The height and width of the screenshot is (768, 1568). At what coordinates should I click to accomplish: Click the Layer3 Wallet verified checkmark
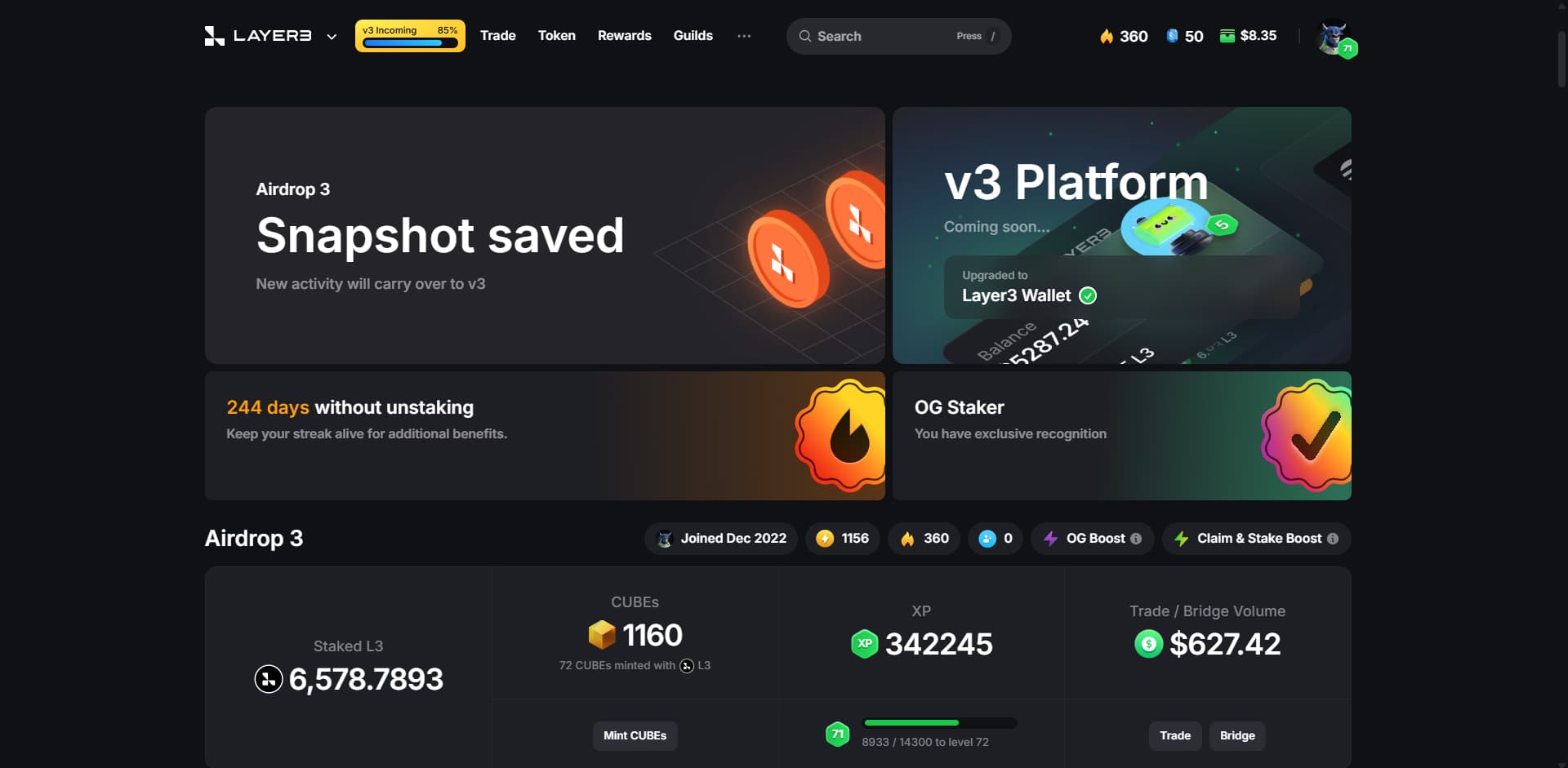coord(1088,295)
